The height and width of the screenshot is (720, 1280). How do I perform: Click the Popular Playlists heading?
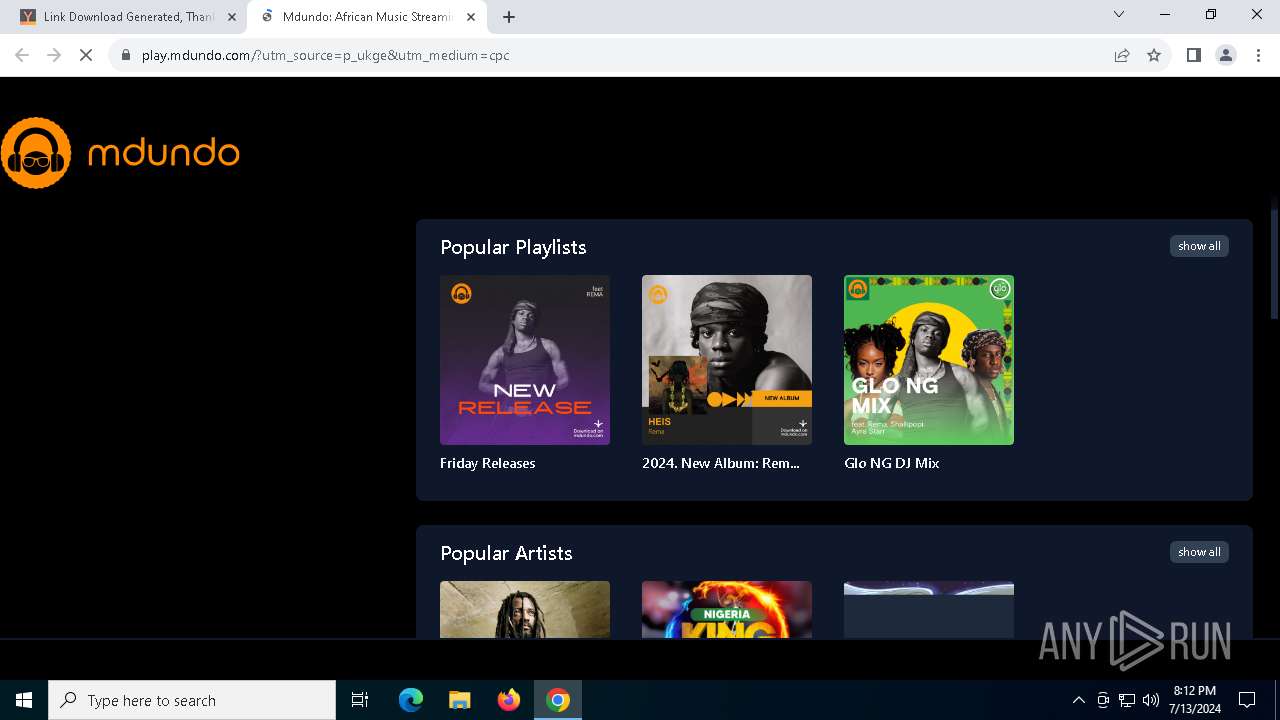[x=513, y=247]
